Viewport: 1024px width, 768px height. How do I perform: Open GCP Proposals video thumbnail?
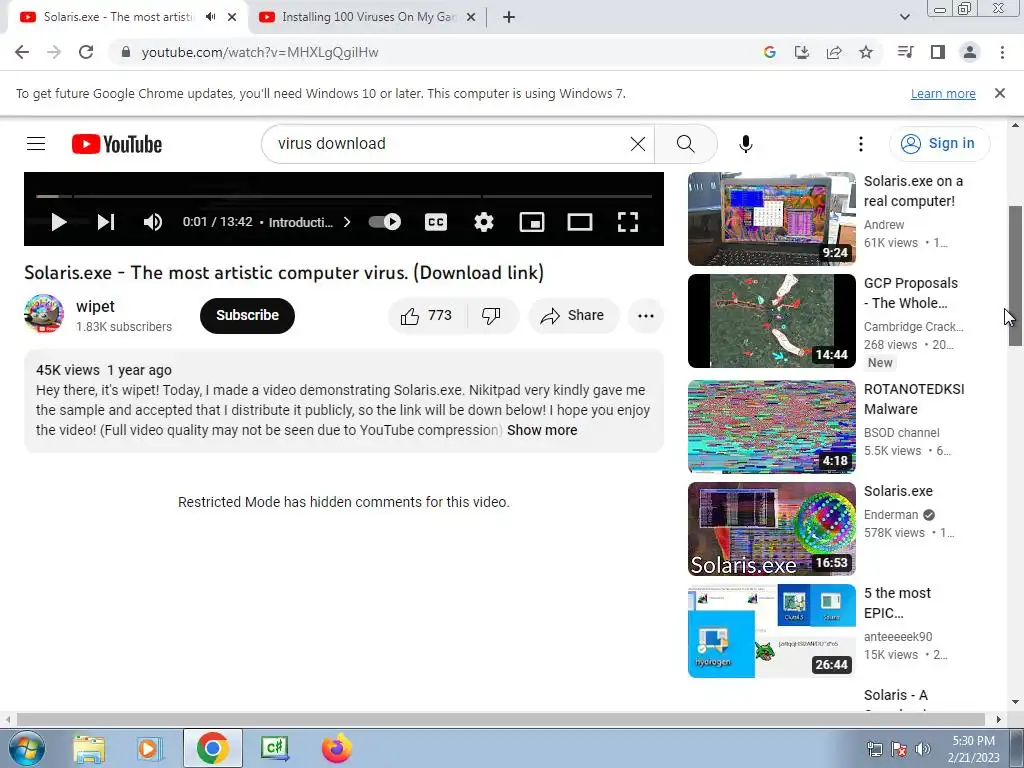[x=771, y=321]
